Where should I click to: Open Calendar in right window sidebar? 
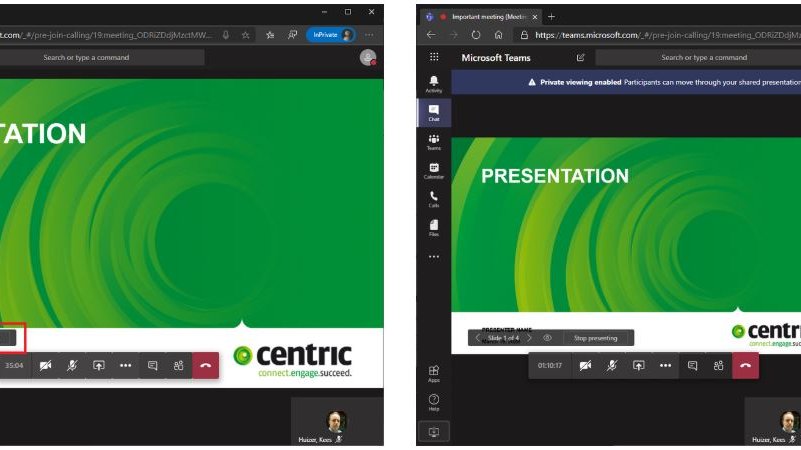434,170
